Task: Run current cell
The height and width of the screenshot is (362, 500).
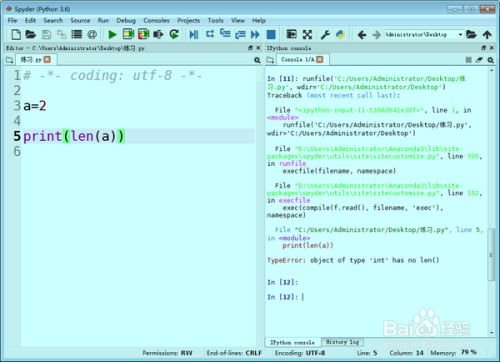Action: tap(128, 34)
